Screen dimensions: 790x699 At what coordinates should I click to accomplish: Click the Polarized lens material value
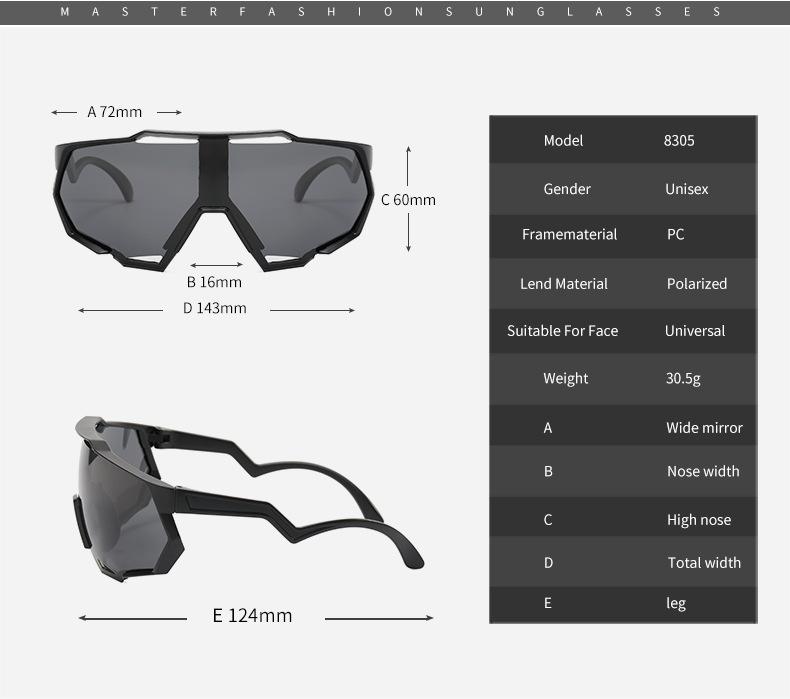(696, 283)
